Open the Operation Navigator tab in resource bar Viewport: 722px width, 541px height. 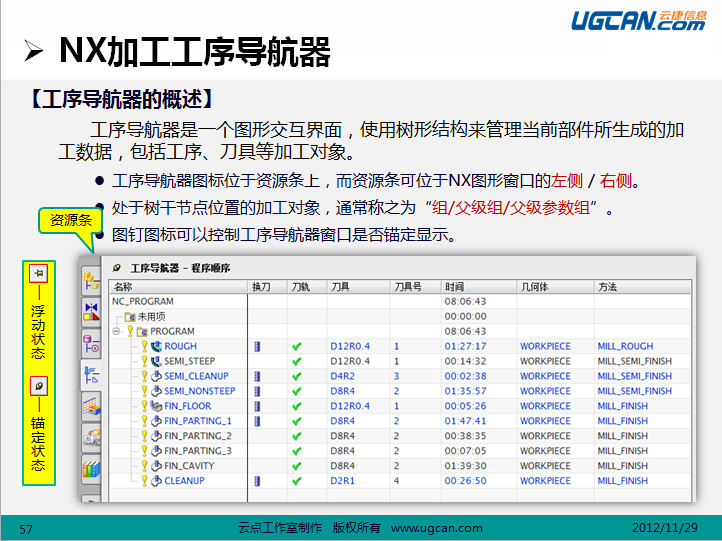click(91, 375)
